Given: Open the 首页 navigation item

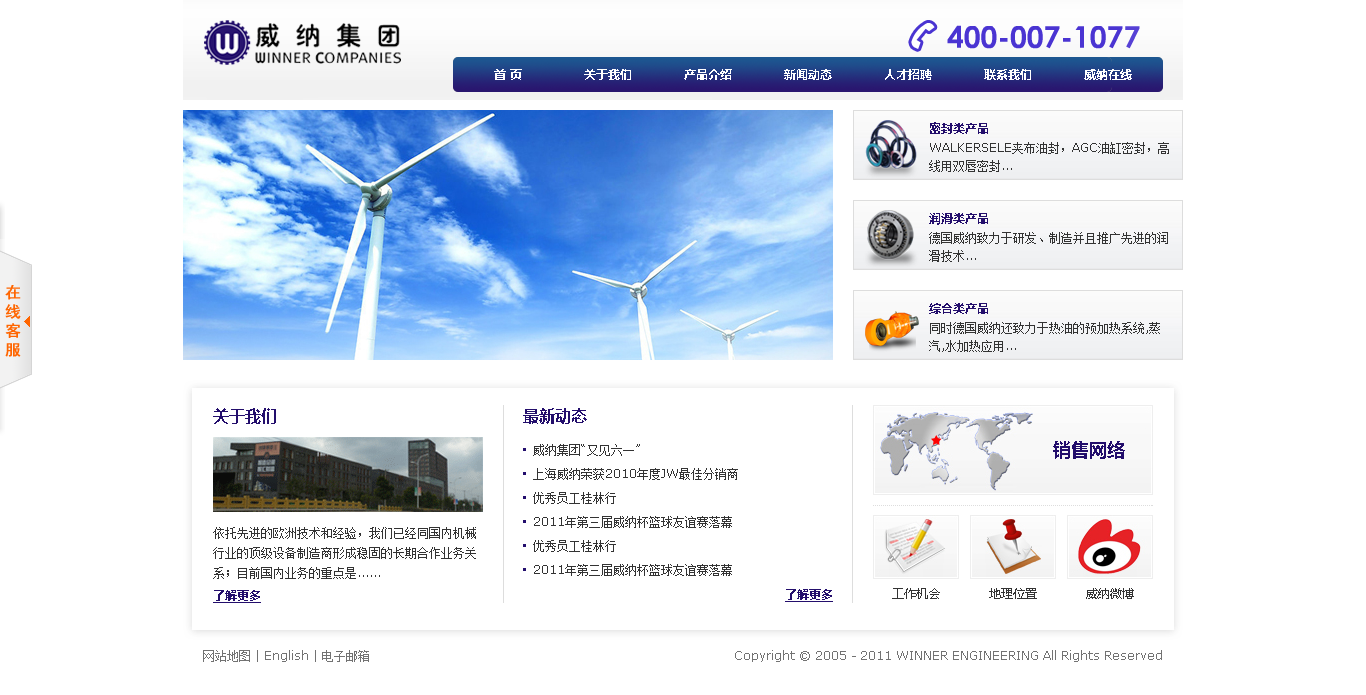Looking at the screenshot, I should pyautogui.click(x=507, y=75).
